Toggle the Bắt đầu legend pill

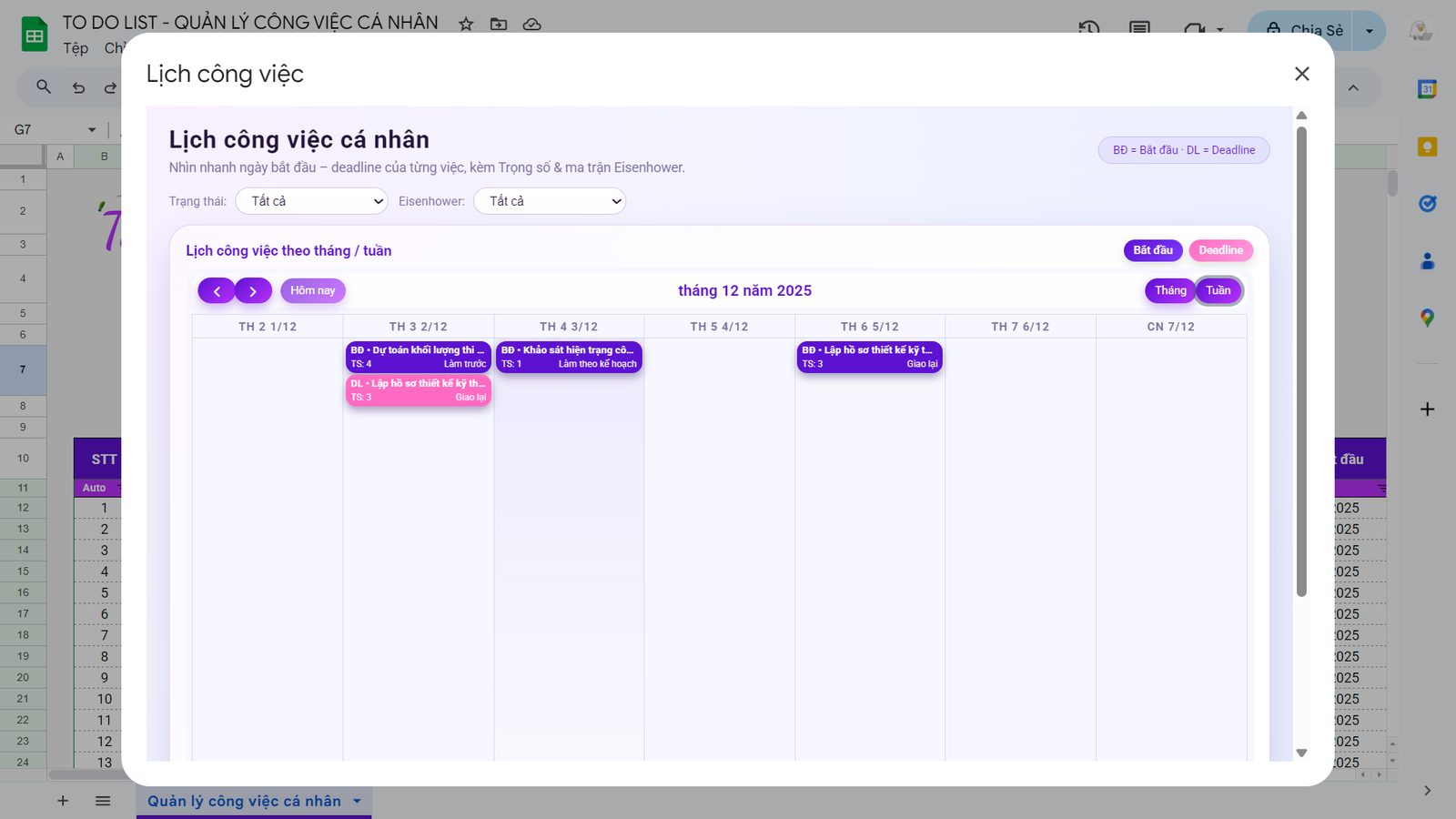point(1153,250)
